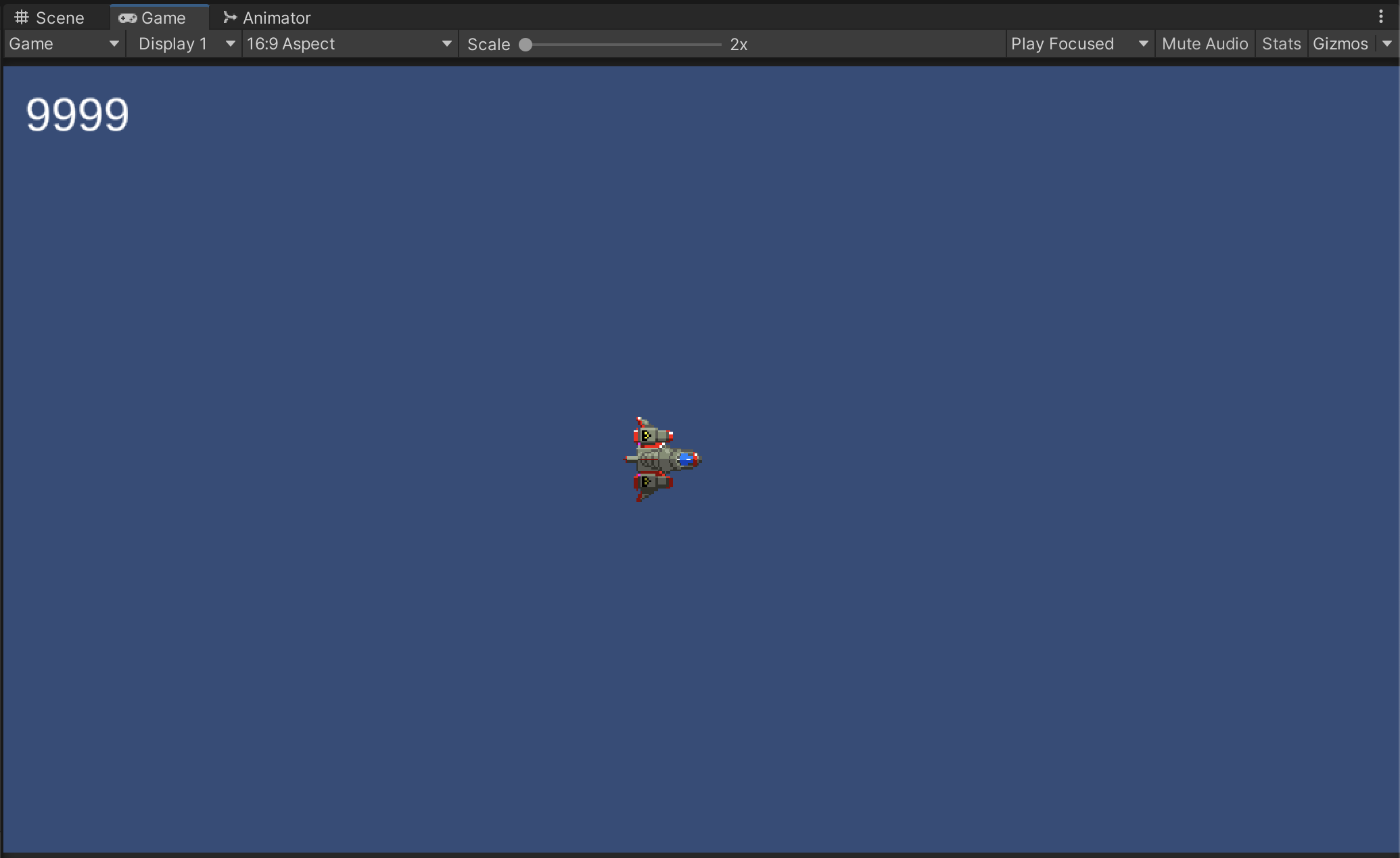The image size is (1400, 858).
Task: Click the 2x scale value
Action: (x=739, y=45)
